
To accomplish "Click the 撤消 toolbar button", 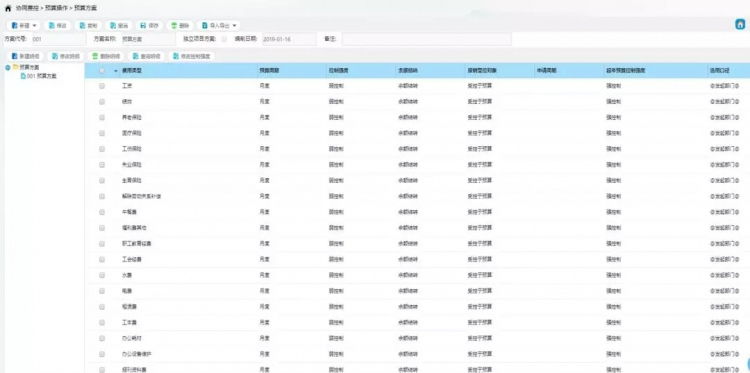I will pos(119,25).
